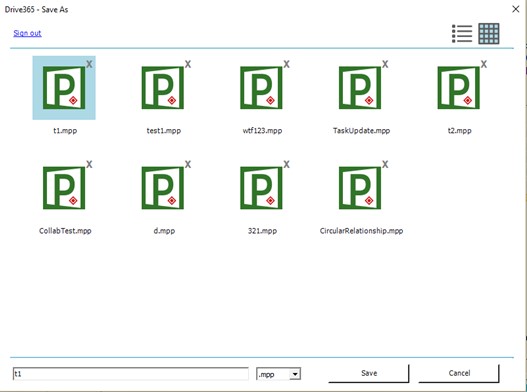Viewport: 527px width, 392px height.
Task: Click the t2.mpp file name label
Action: point(459,130)
